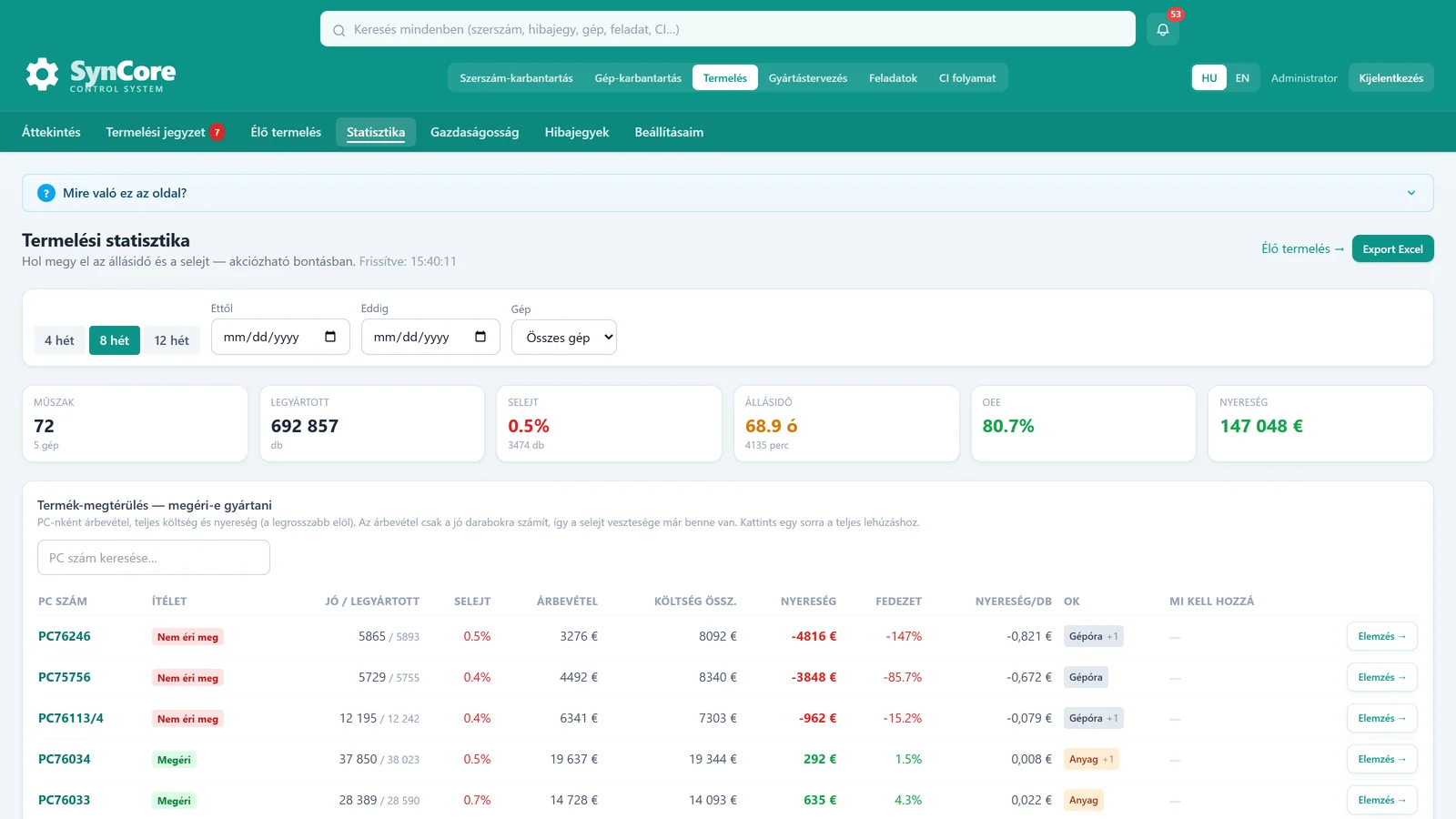Open CI folyamat module
The width and height of the screenshot is (1456, 819).
(967, 78)
